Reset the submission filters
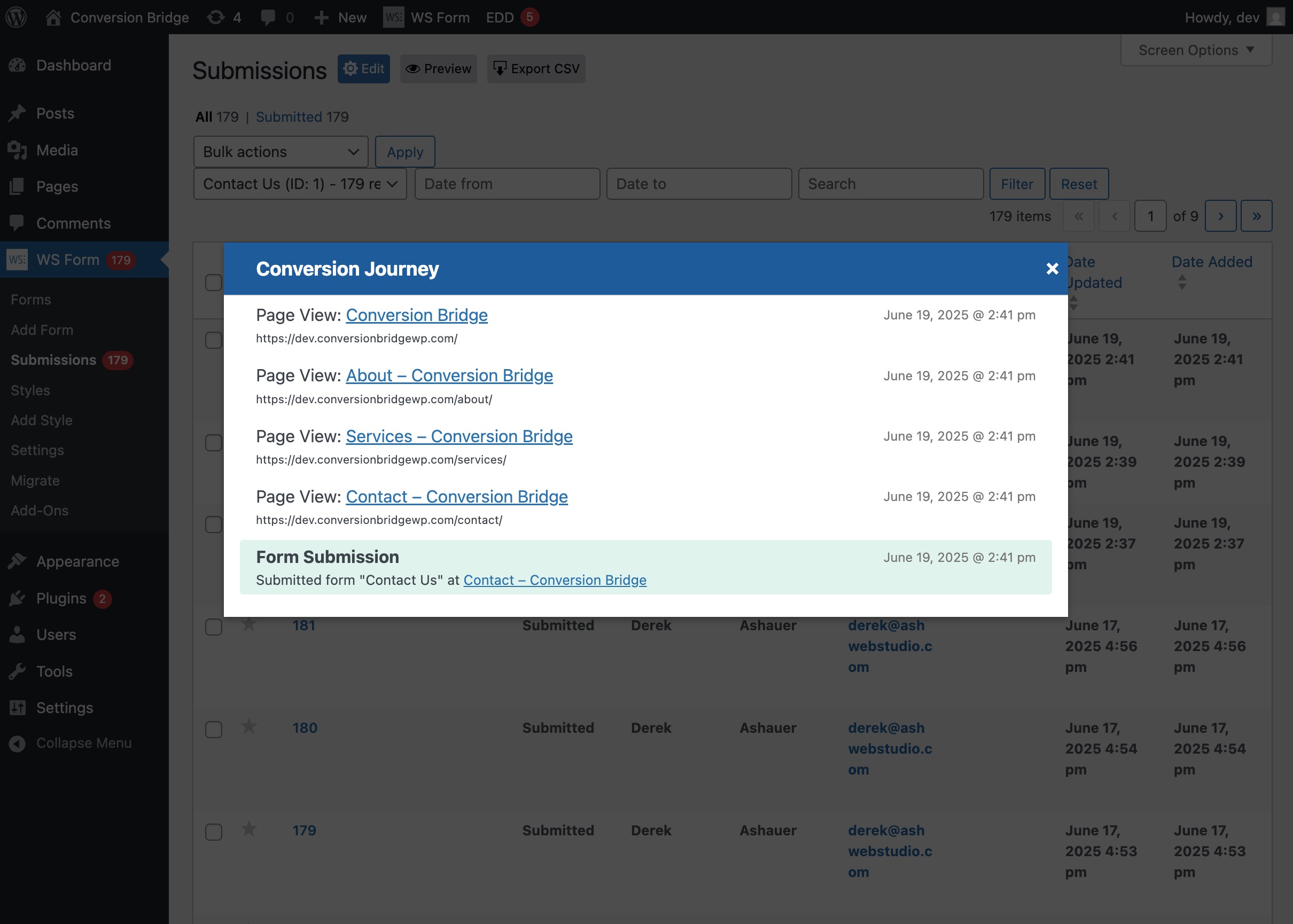 click(x=1078, y=184)
